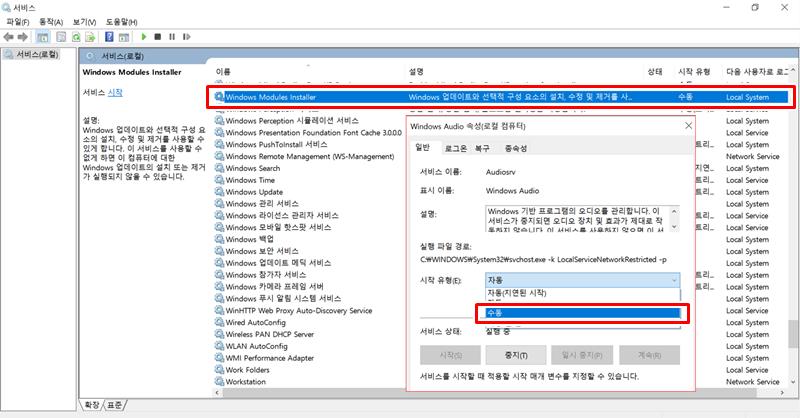Toggle the show/hide action pane icon
Screen dimensions: 800x418
[x=123, y=37]
